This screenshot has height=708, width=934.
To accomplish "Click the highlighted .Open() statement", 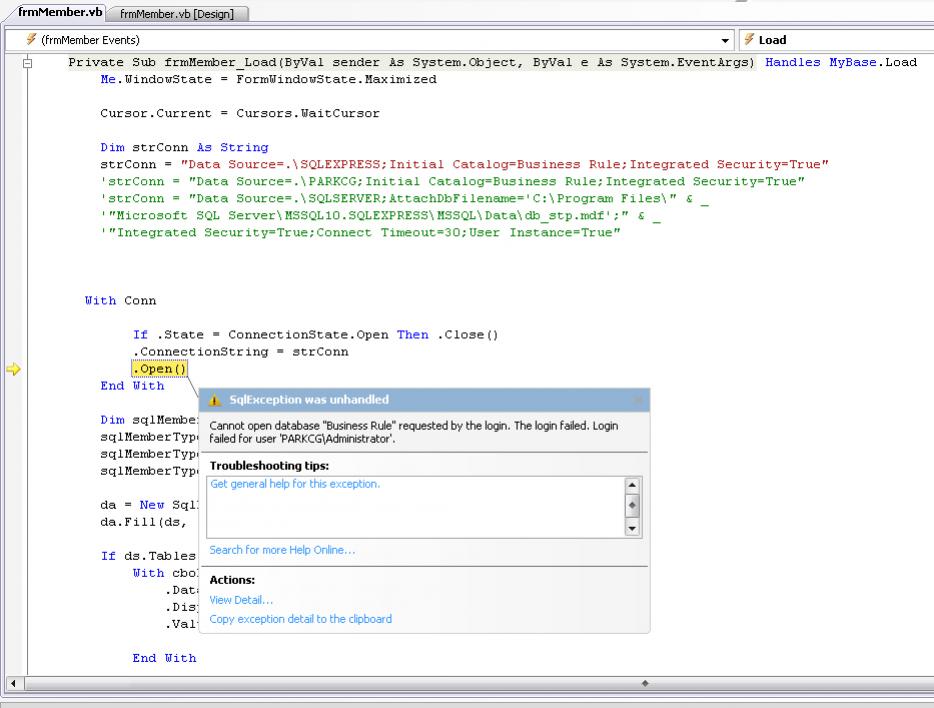I will point(160,369).
